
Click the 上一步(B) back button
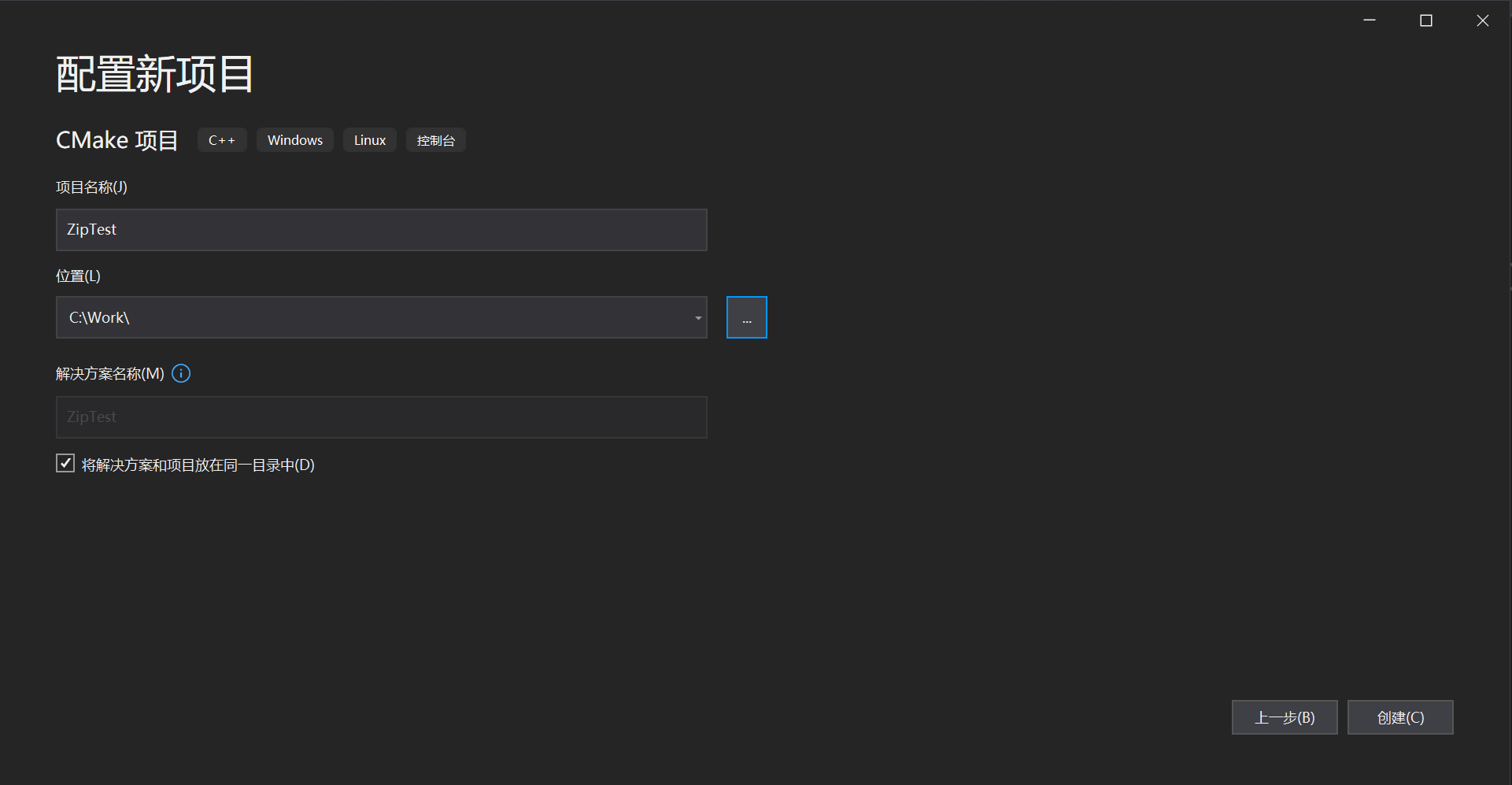click(1284, 717)
